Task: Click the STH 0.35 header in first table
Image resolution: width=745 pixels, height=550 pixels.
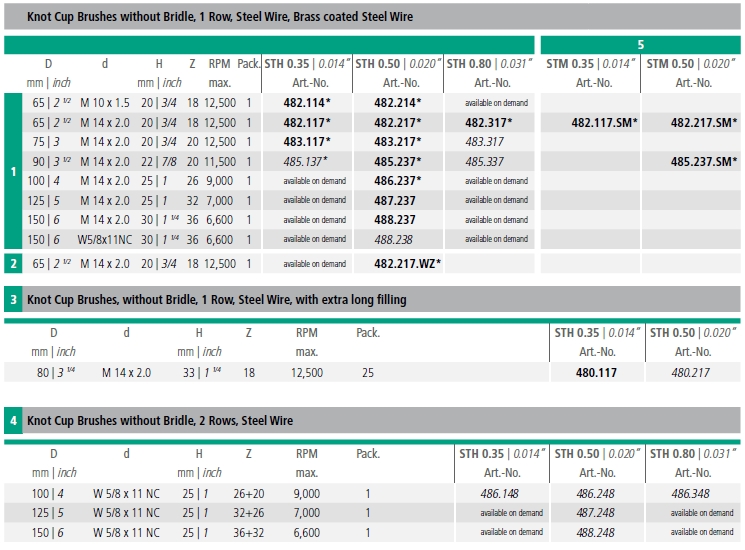Action: 307,64
